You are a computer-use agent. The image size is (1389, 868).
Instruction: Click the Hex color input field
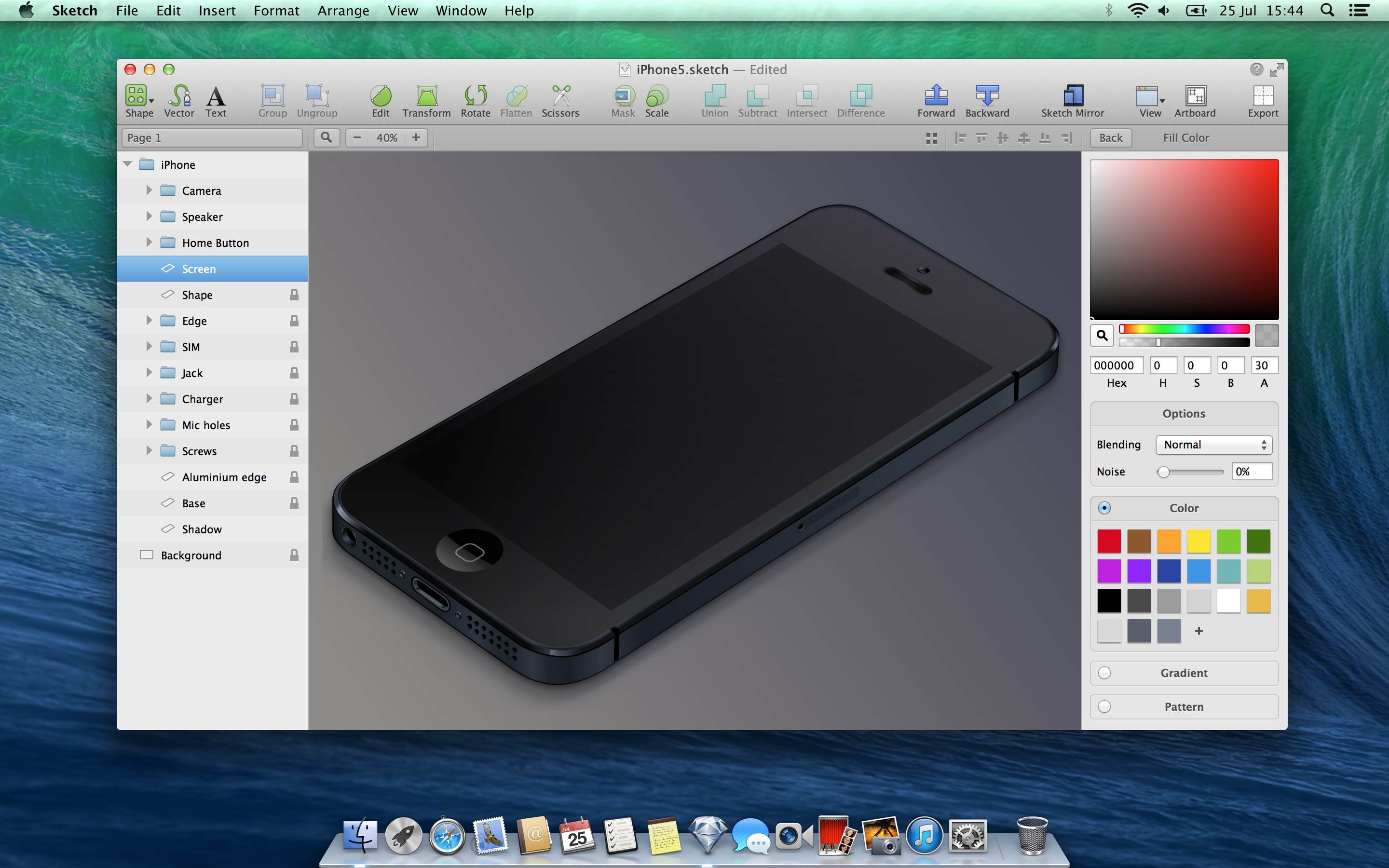pos(1116,365)
